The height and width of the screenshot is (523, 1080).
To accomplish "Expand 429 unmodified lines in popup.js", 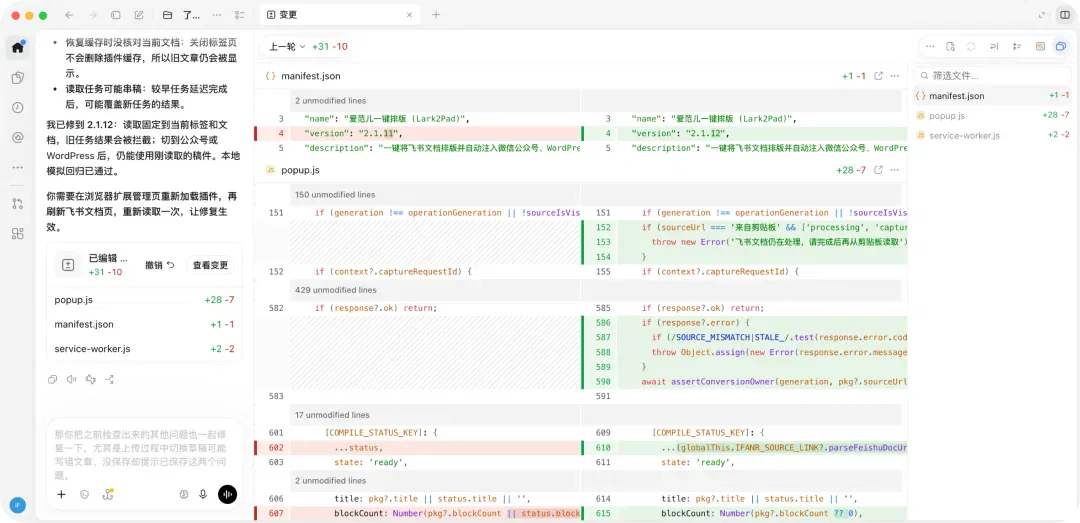I will [x=336, y=290].
